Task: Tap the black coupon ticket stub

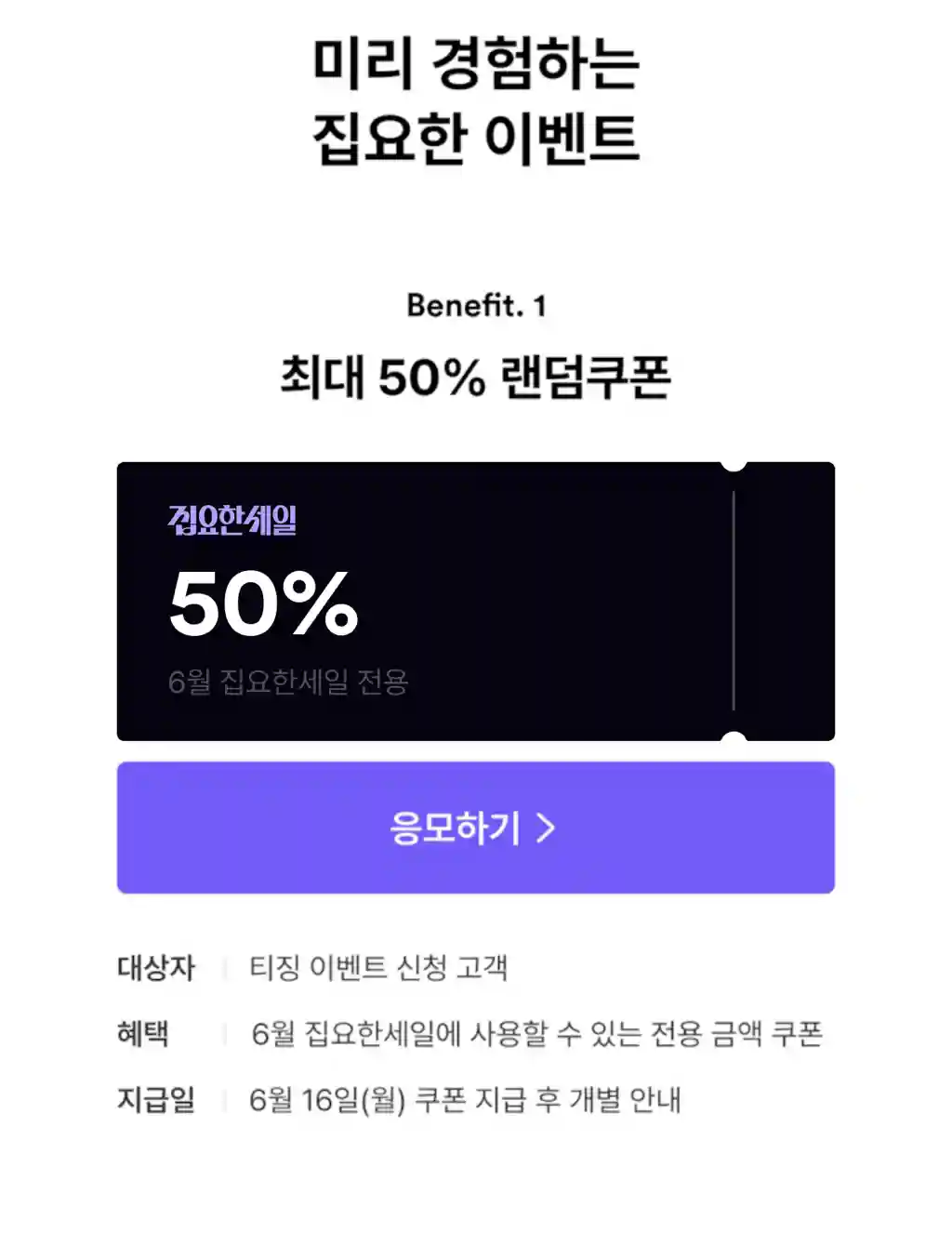Action: (785, 602)
